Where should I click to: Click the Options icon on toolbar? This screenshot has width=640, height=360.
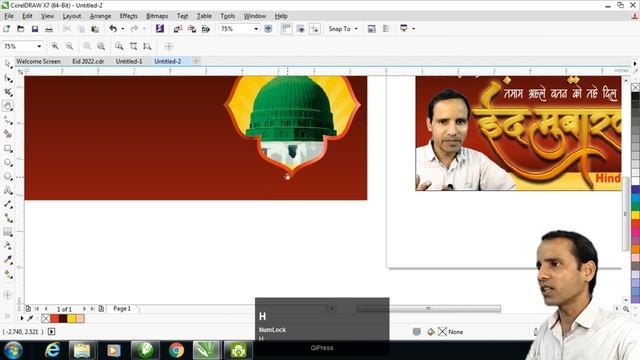(x=371, y=29)
